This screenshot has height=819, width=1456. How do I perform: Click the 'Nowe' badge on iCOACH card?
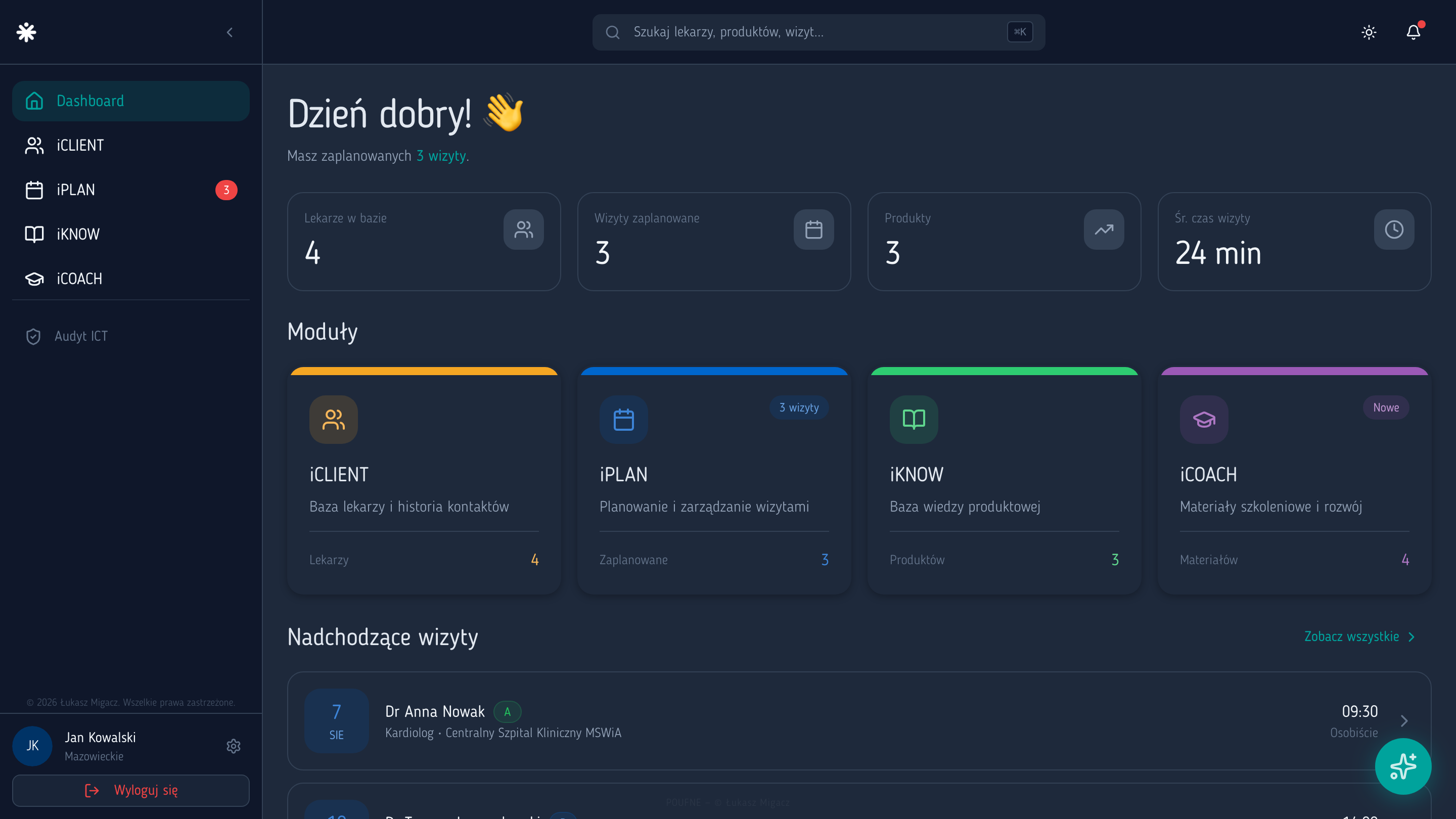pyautogui.click(x=1386, y=407)
